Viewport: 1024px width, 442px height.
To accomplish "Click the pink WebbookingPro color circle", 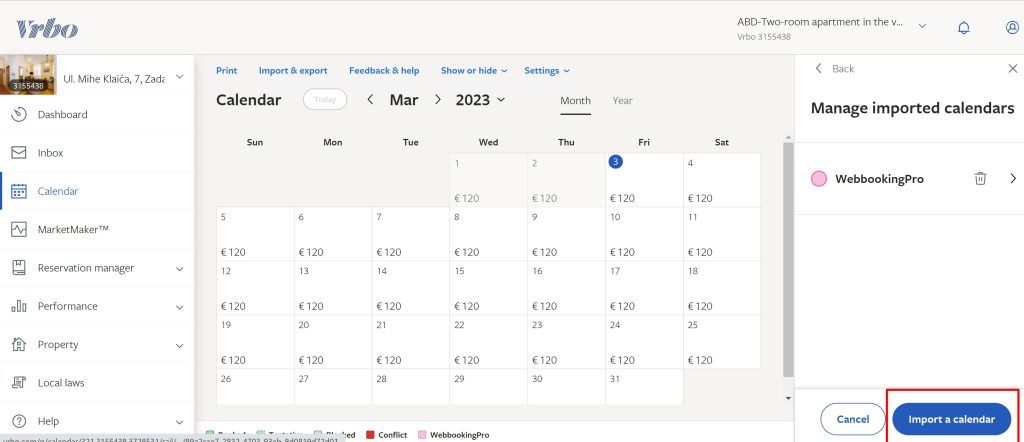I will pyautogui.click(x=819, y=179).
